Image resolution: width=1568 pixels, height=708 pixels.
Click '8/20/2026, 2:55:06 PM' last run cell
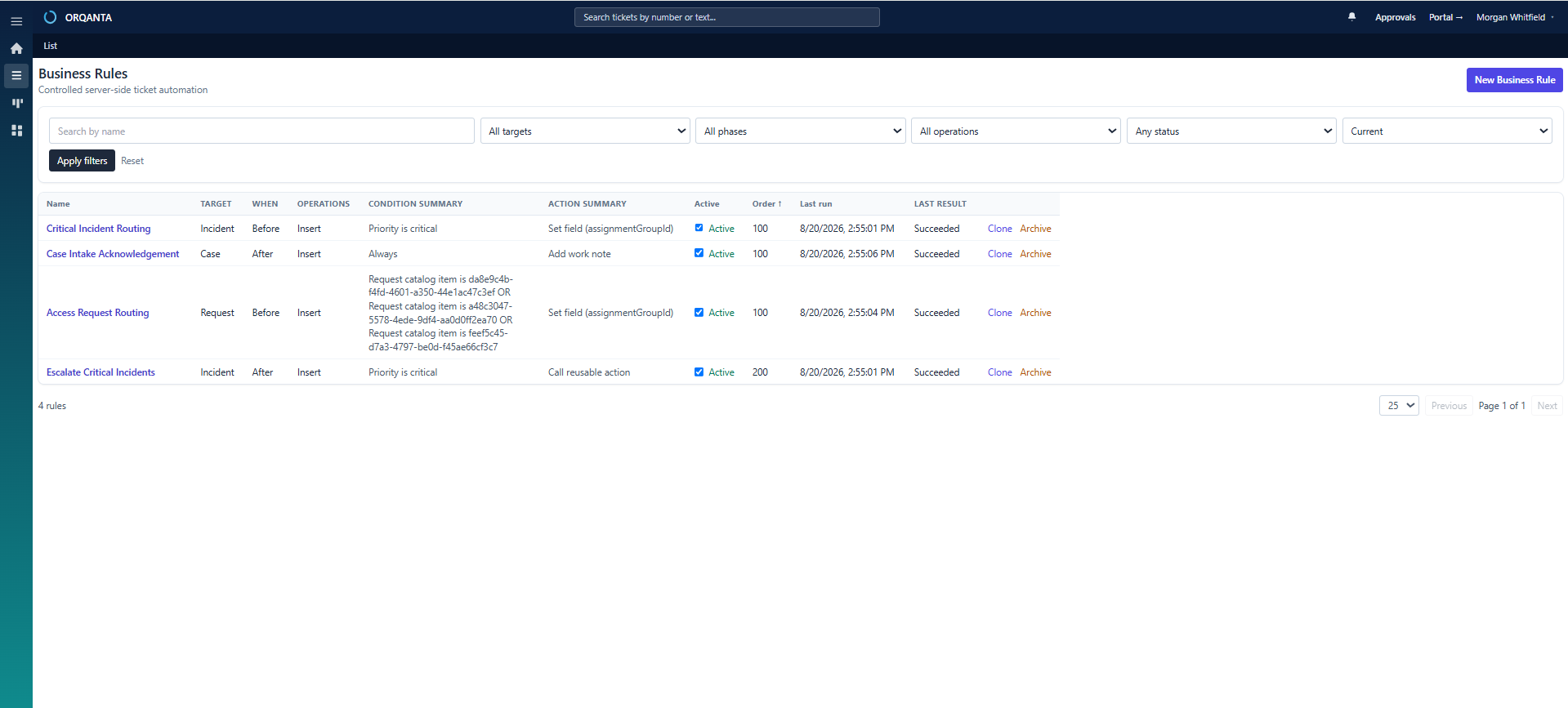pos(847,254)
